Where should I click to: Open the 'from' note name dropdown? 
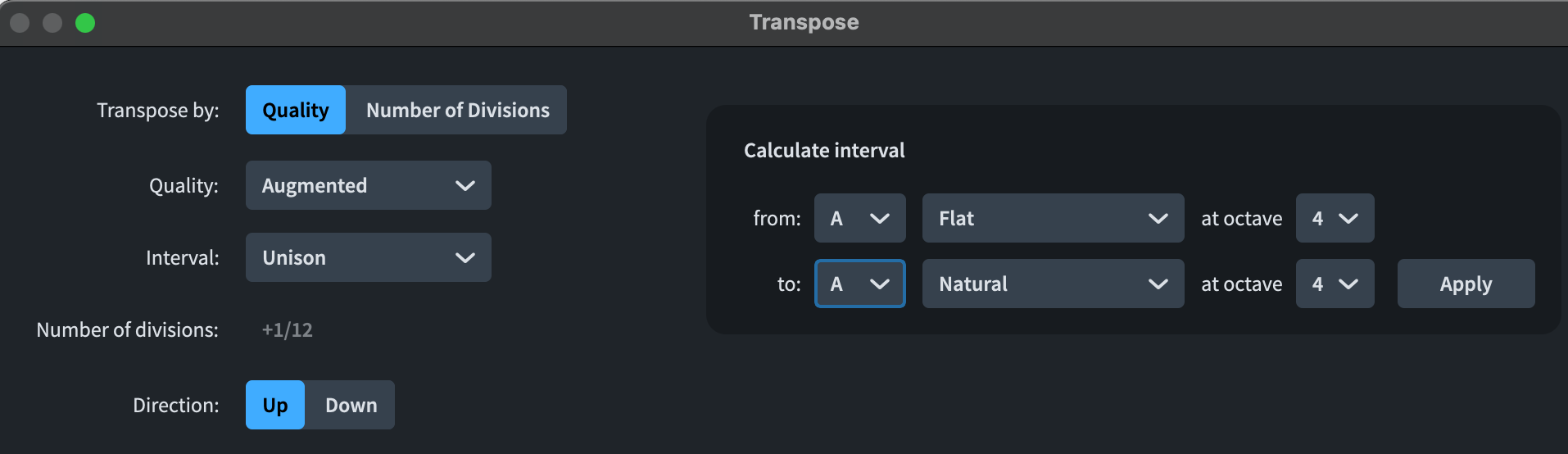click(859, 218)
